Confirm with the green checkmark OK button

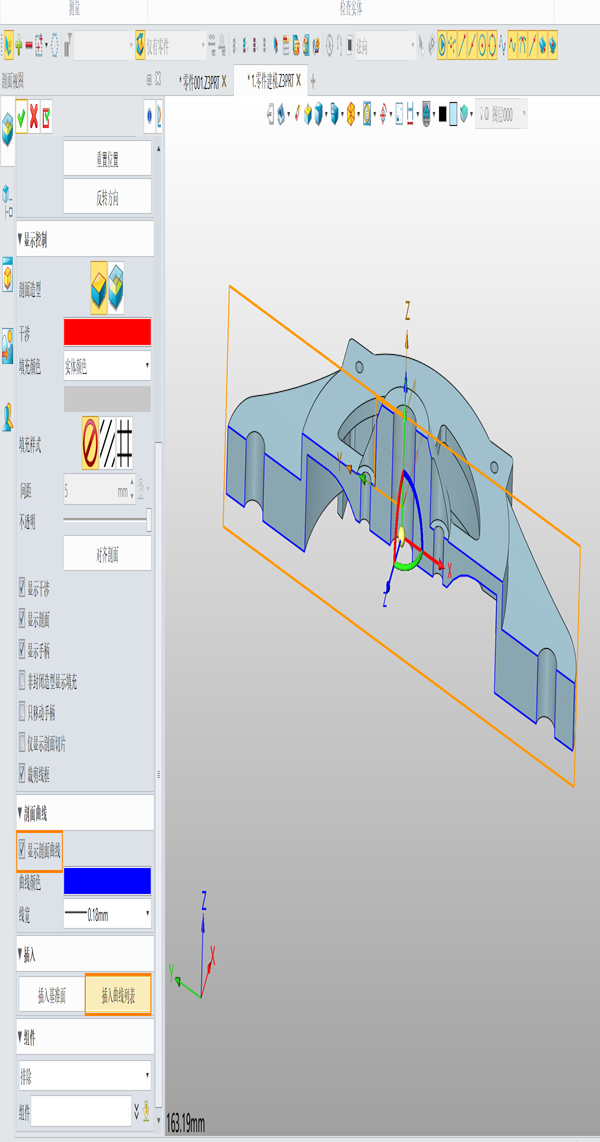(21, 117)
